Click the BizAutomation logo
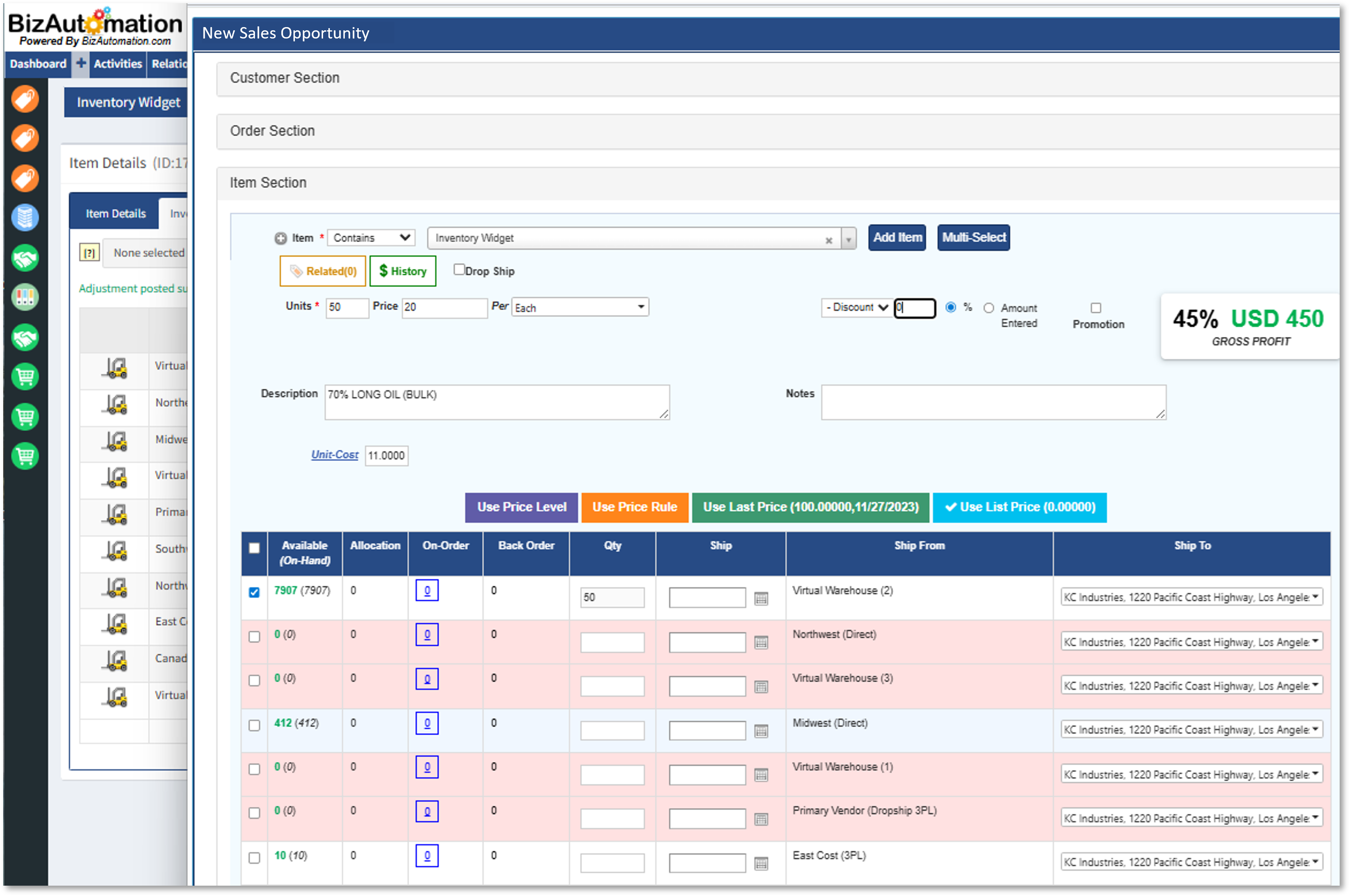The image size is (1350, 896). click(95, 26)
